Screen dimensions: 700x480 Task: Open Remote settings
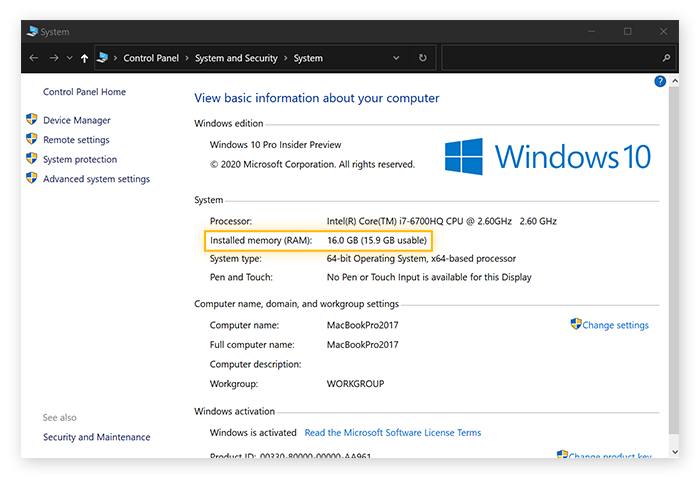point(76,140)
